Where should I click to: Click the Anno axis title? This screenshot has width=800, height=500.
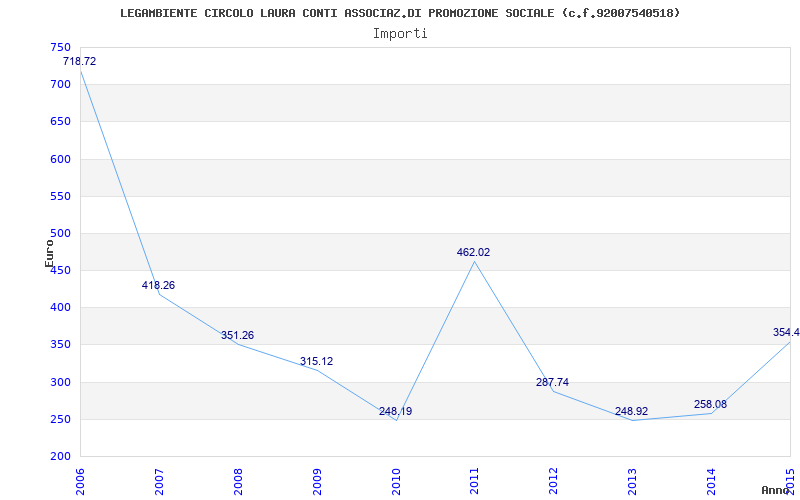pos(776,490)
